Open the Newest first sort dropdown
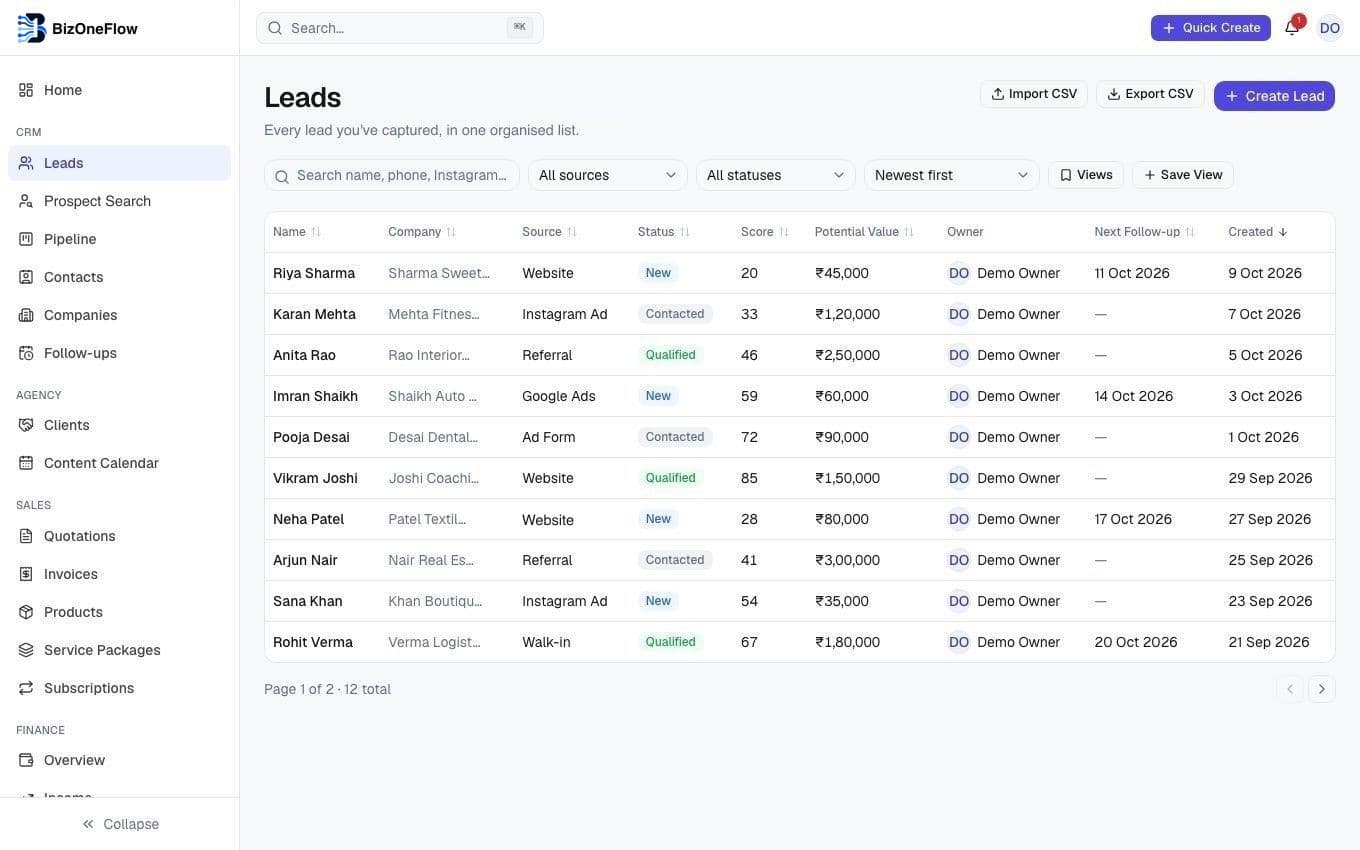Screen dimensions: 1360x850 [952, 175]
